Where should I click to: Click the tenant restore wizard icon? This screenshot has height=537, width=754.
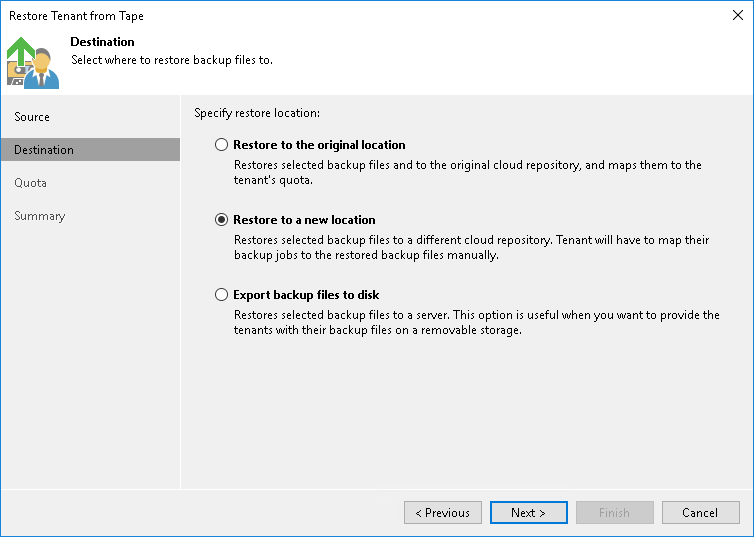tap(33, 62)
